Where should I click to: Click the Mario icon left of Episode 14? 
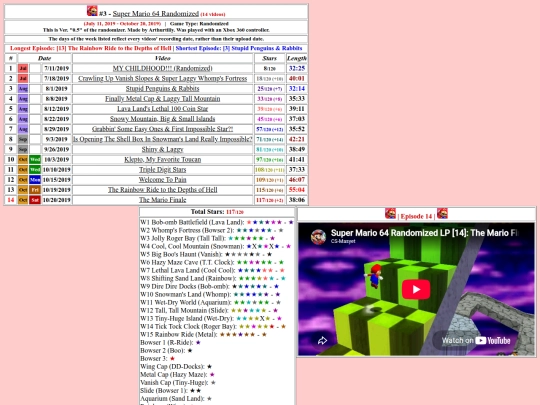tap(390, 214)
